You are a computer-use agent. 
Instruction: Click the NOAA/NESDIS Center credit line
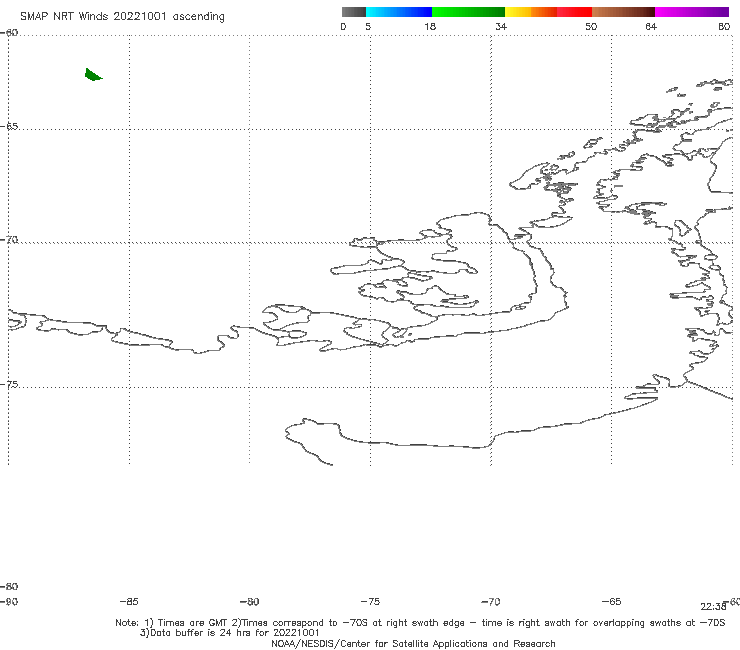click(413, 643)
